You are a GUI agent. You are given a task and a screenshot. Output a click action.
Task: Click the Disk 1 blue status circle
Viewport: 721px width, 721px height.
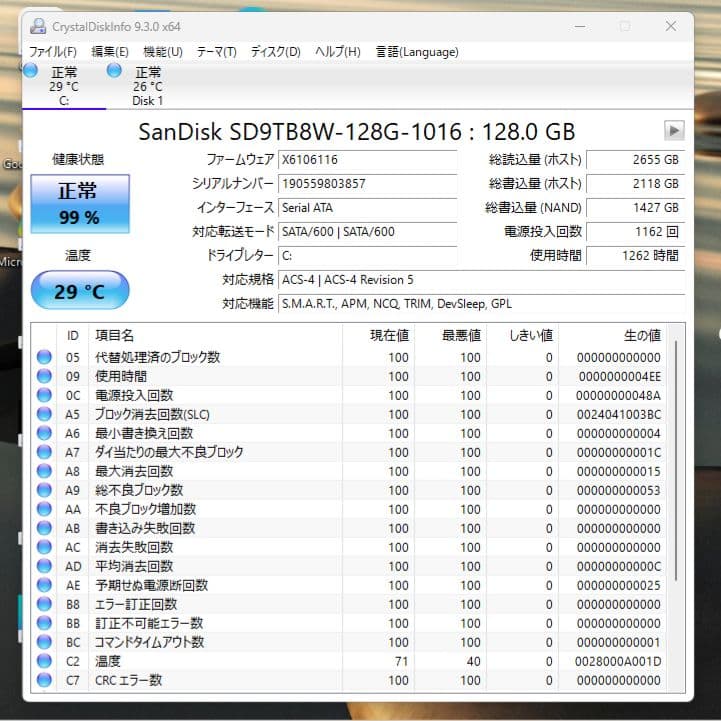coord(114,71)
